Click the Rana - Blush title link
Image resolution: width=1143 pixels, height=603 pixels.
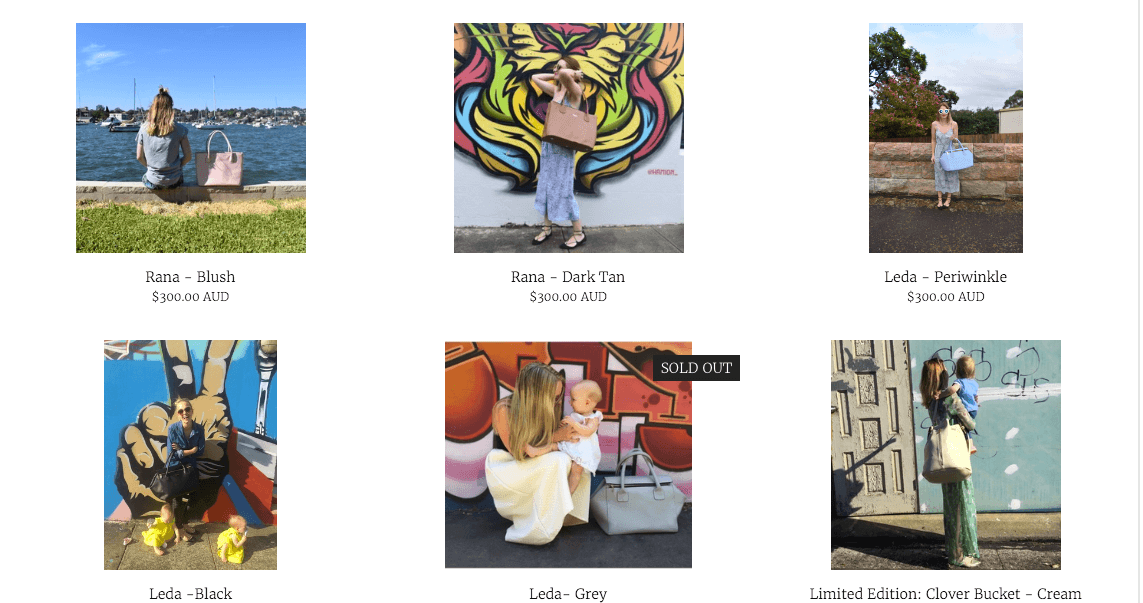pyautogui.click(x=190, y=277)
